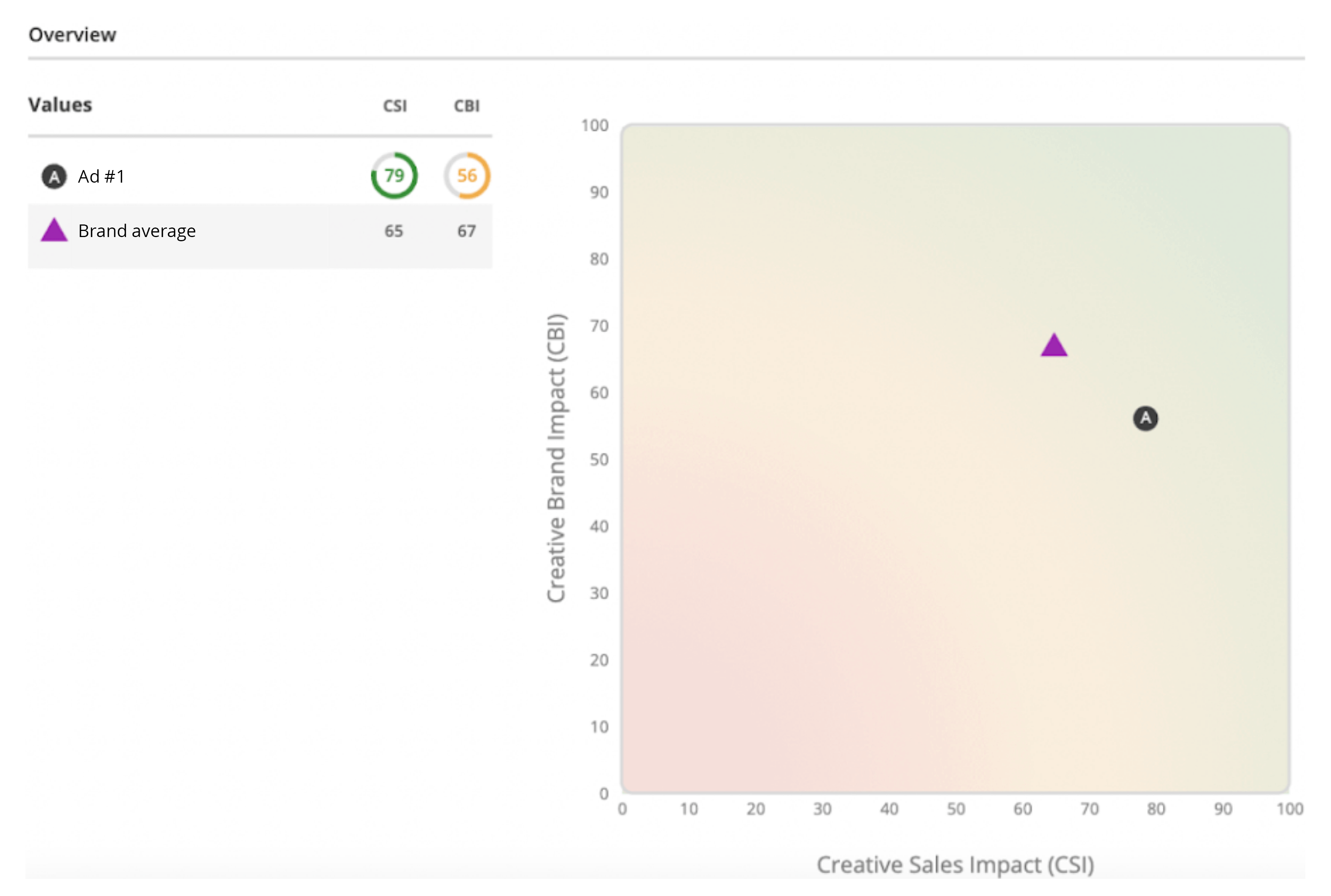Click the x-axis tick label 50
Viewport: 1331px width, 896px height.
956,809
